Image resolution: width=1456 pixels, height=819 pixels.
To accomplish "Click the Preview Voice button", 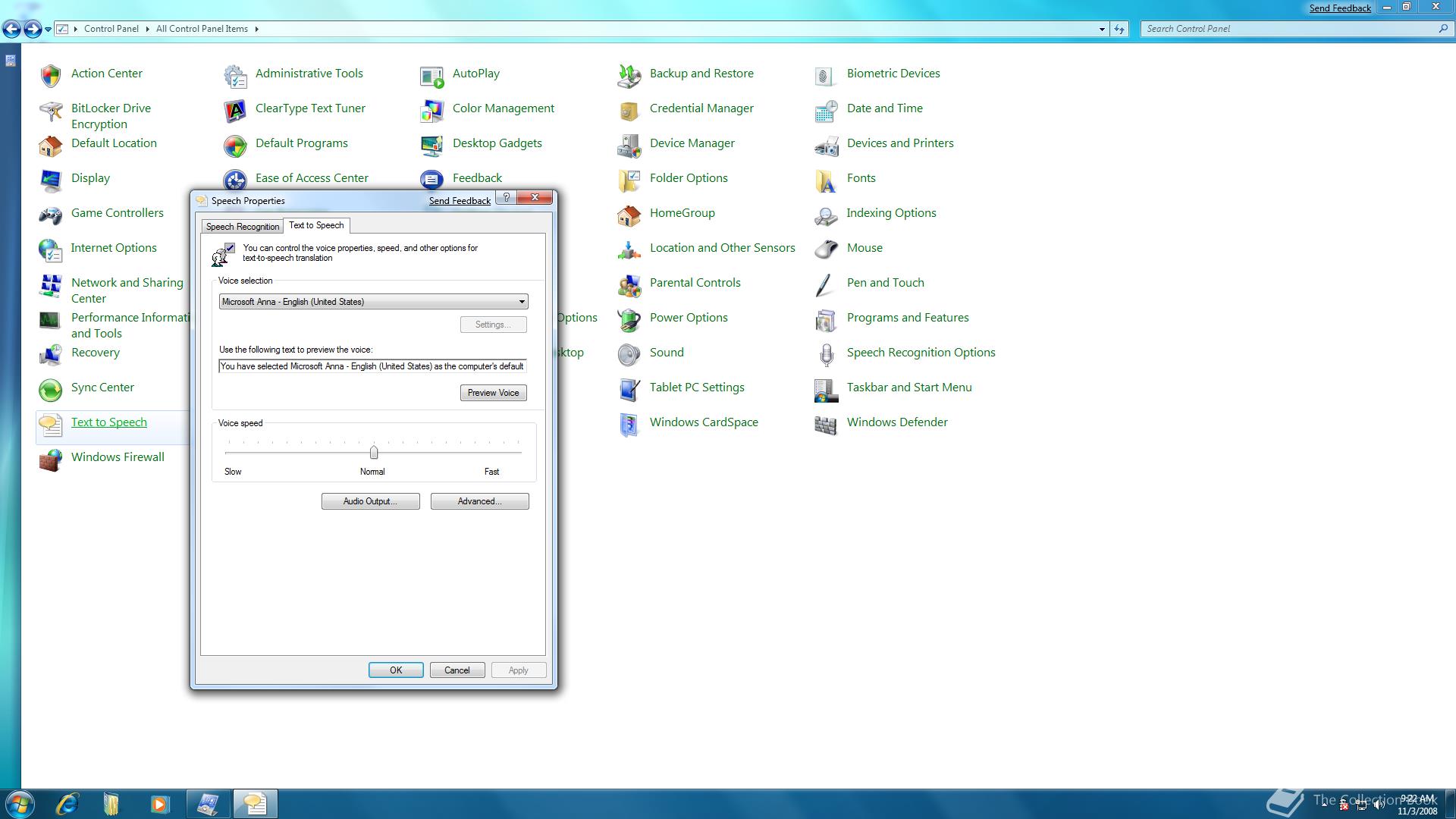I will point(494,393).
